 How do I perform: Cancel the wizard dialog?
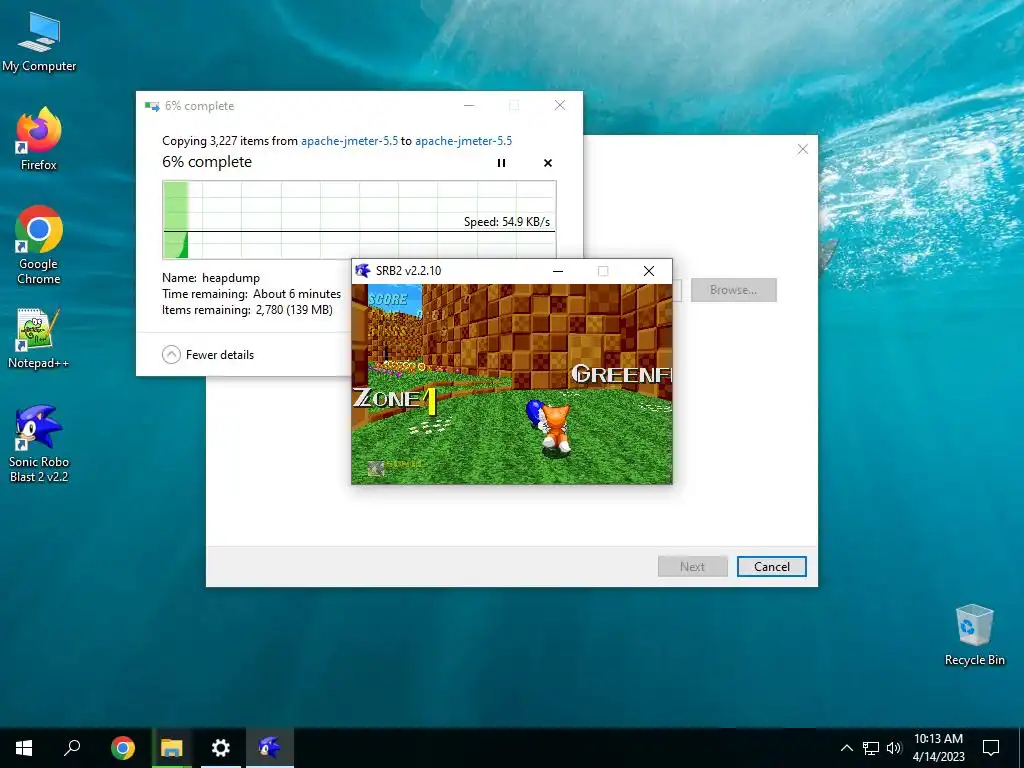click(x=772, y=566)
